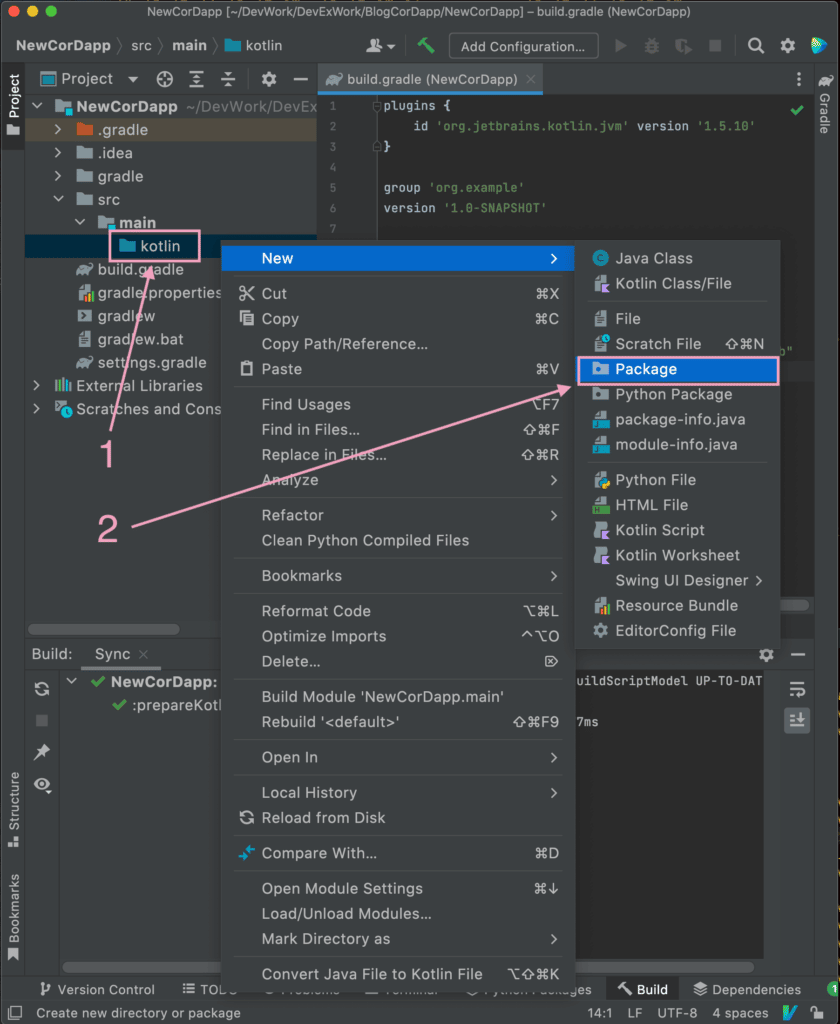Open Structure side tool window
Image resolution: width=840 pixels, height=1024 pixels.
click(13, 810)
